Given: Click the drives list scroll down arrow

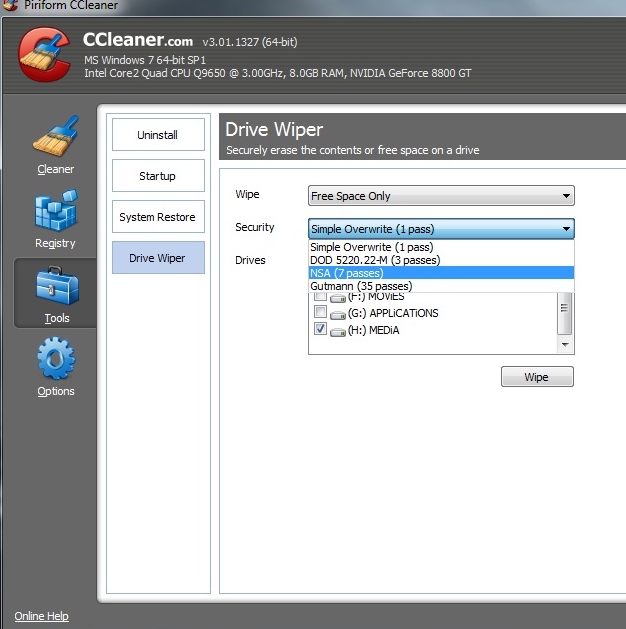Looking at the screenshot, I should click(x=565, y=345).
